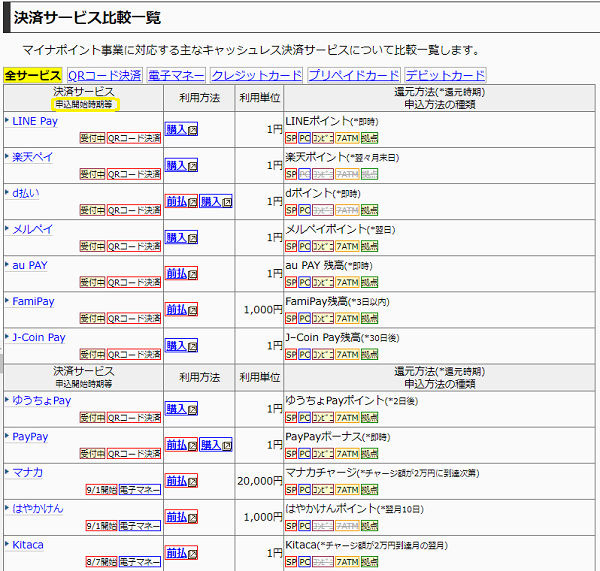
Task: Click 拠点 badge in LINE Pay row
Action: 369,138
